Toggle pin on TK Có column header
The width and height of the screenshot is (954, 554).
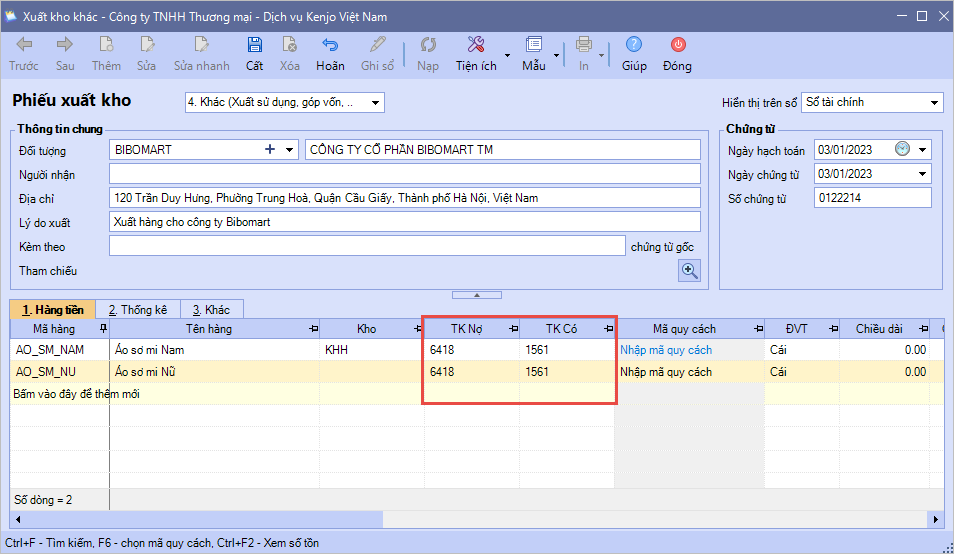(x=608, y=329)
